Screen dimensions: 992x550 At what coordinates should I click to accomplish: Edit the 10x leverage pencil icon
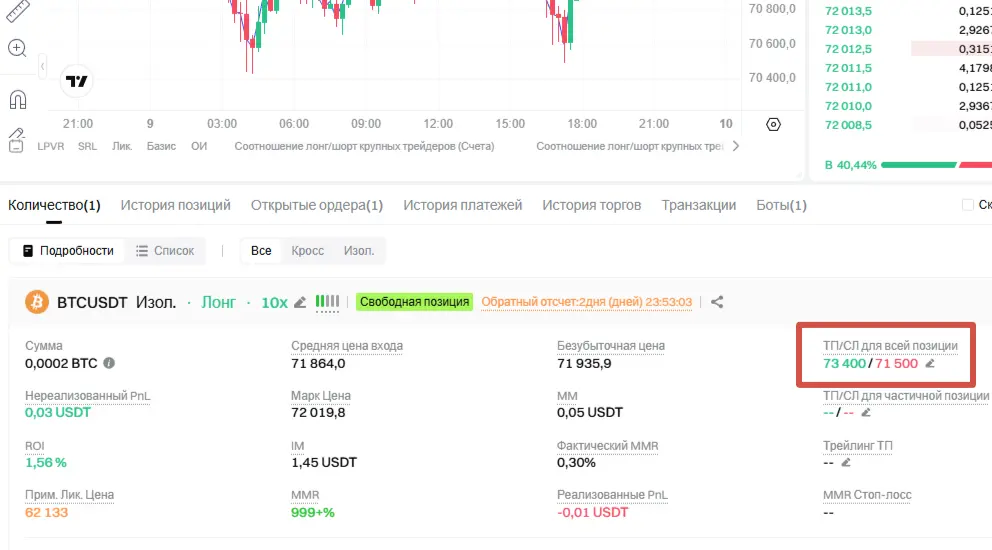(x=300, y=303)
